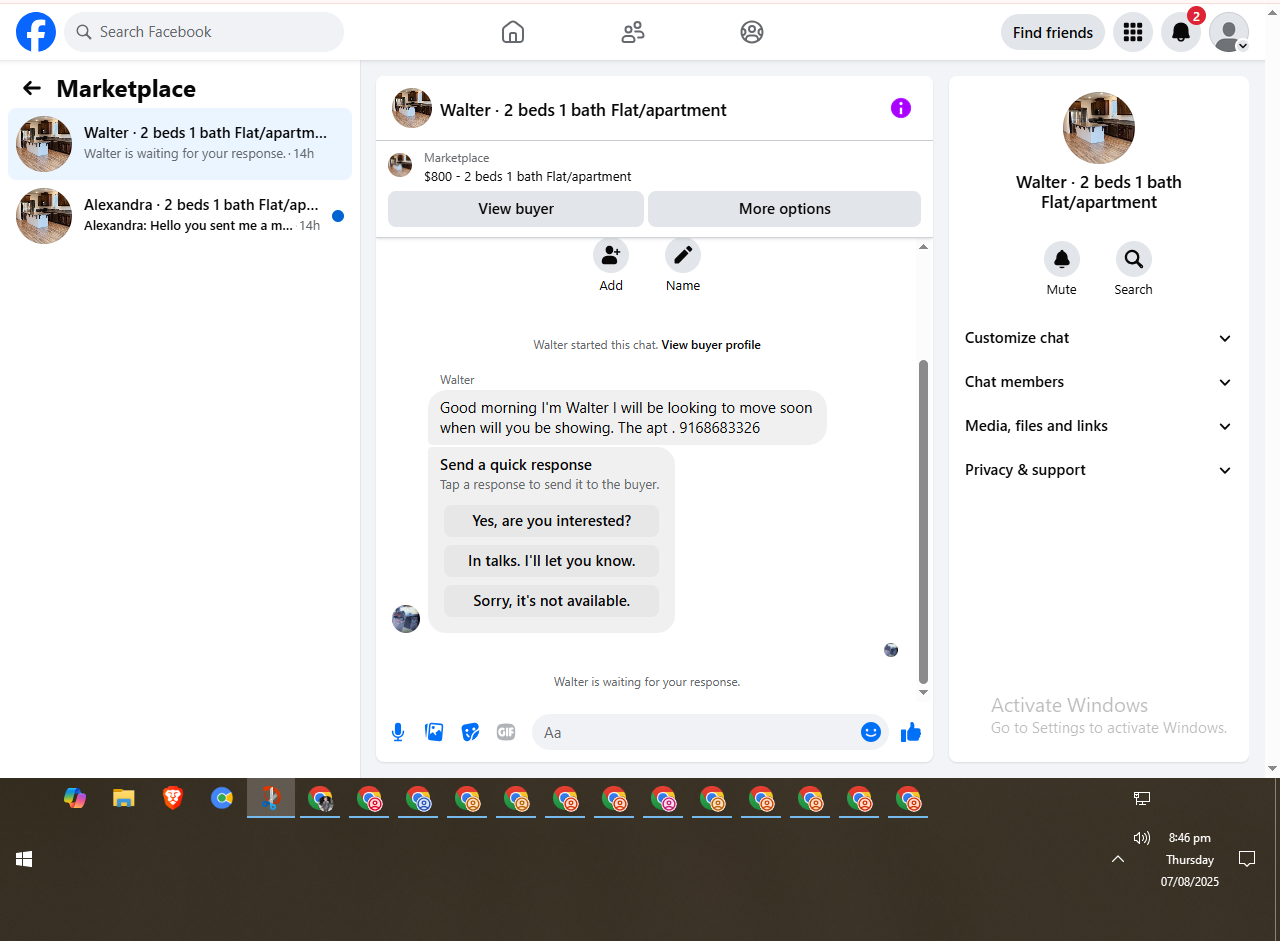Click the chat scrollbar down arrow
This screenshot has width=1280, height=941.
(x=923, y=692)
